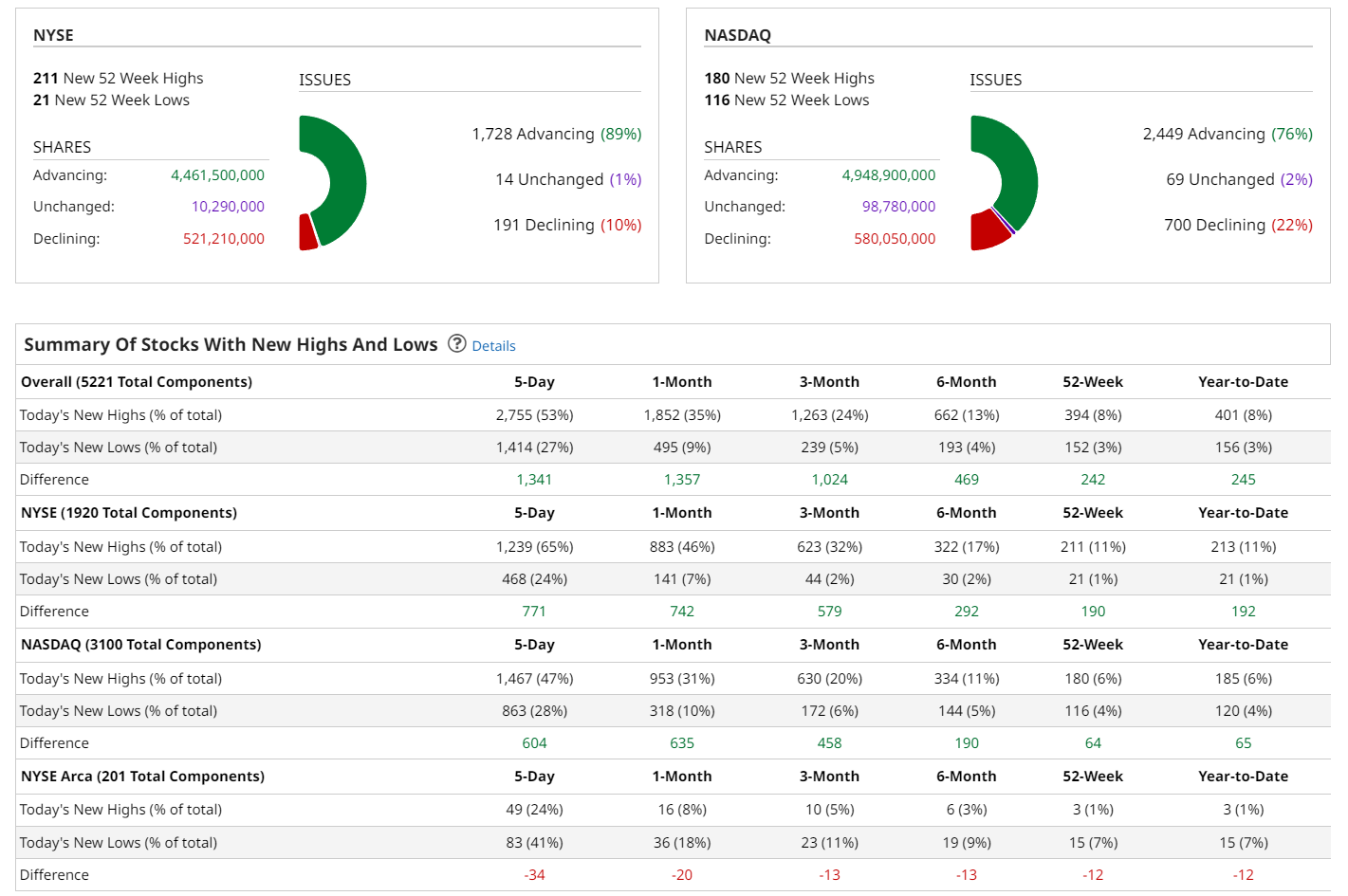Click NYSE 5-Day new highs 1,239 (65%)

[535, 547]
